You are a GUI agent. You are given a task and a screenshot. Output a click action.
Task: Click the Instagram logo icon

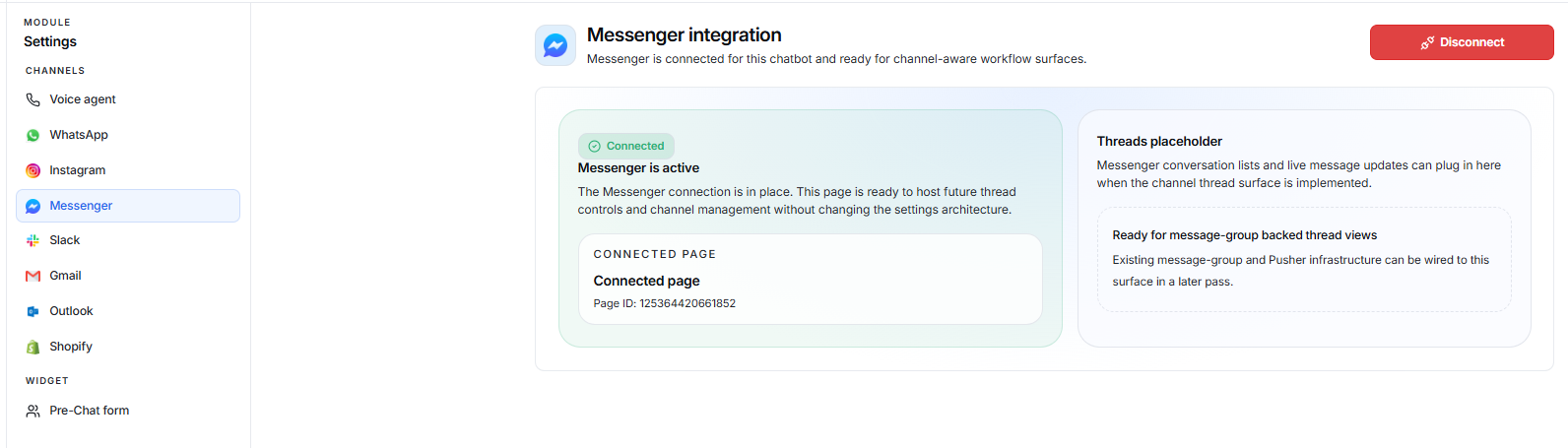pyautogui.click(x=33, y=170)
